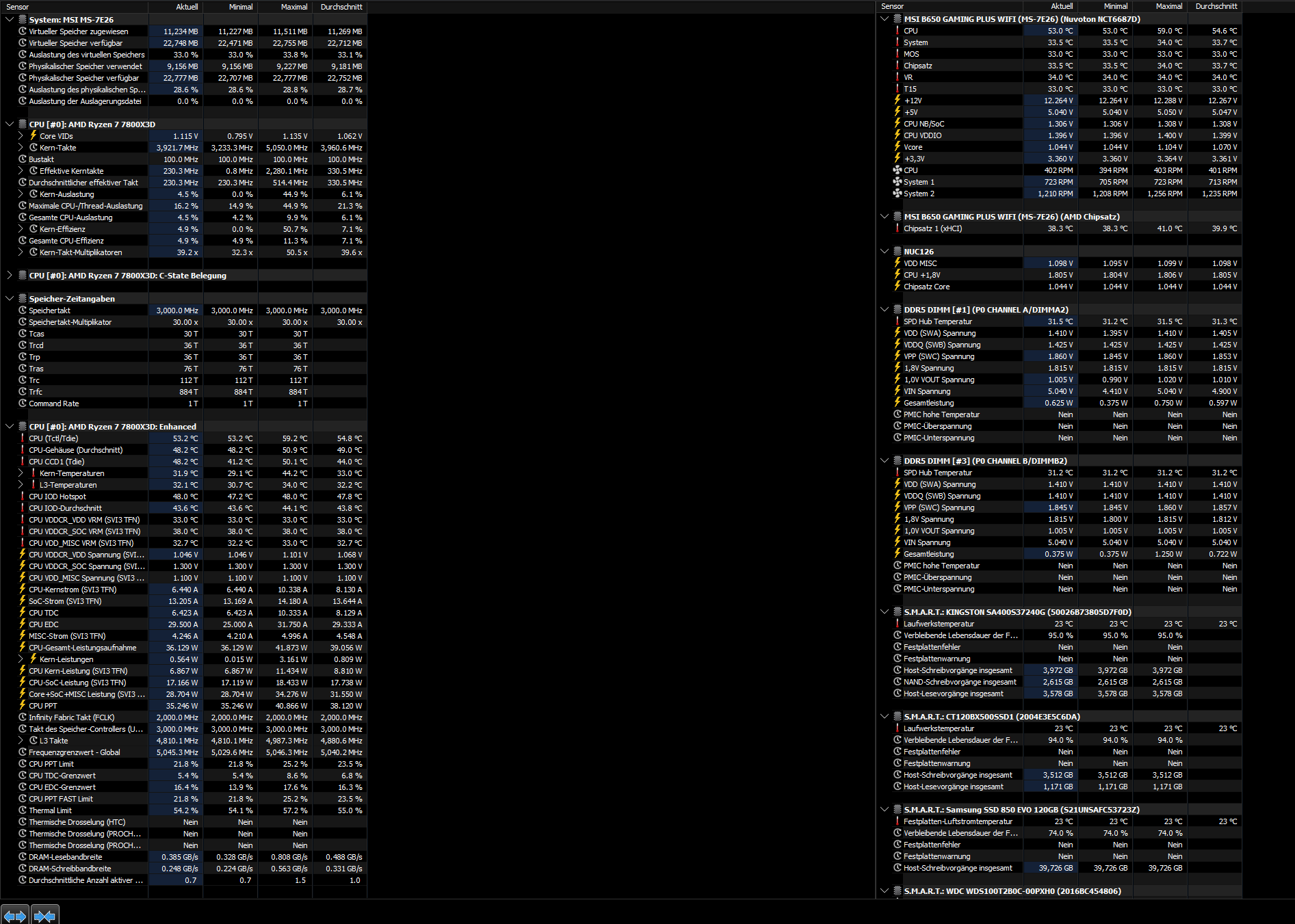Click the shrink-columns inward arrows button

pos(44,915)
